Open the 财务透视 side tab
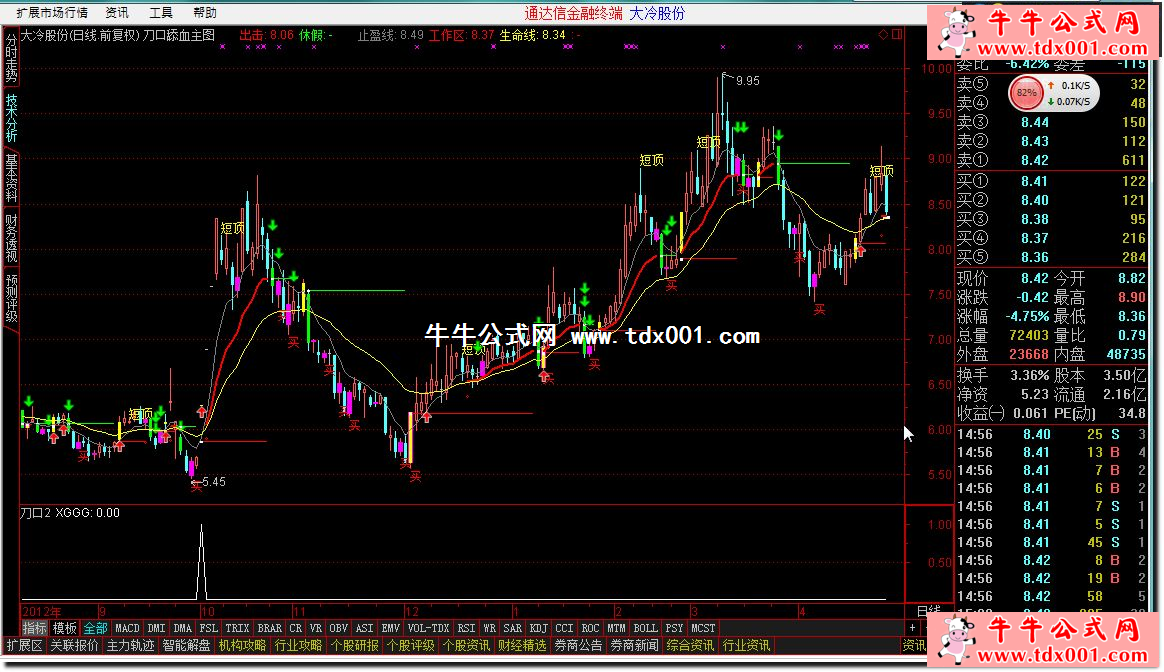The image size is (1164, 672). click(x=11, y=238)
